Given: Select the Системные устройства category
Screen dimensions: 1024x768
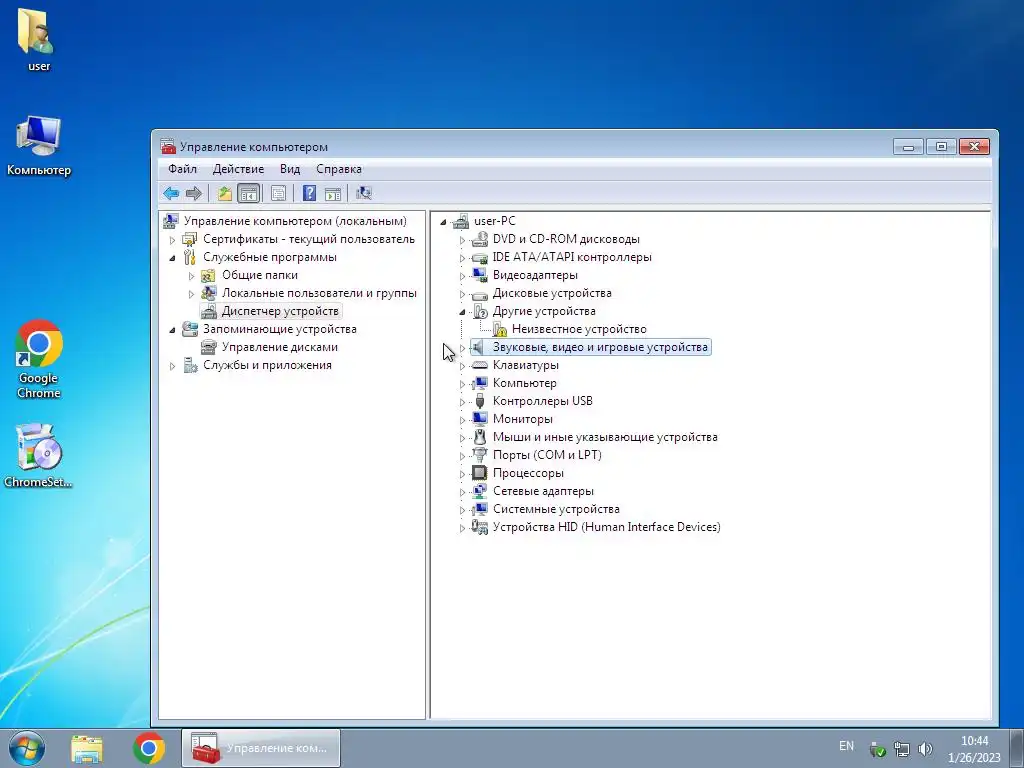Looking at the screenshot, I should point(556,509).
